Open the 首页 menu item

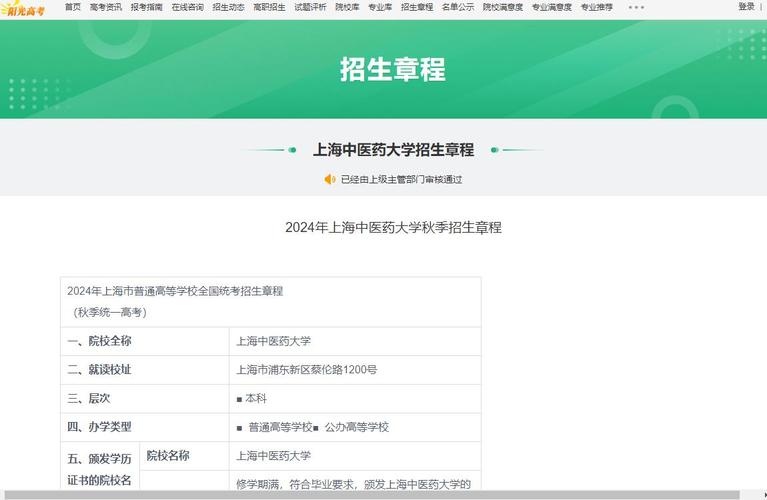click(73, 7)
